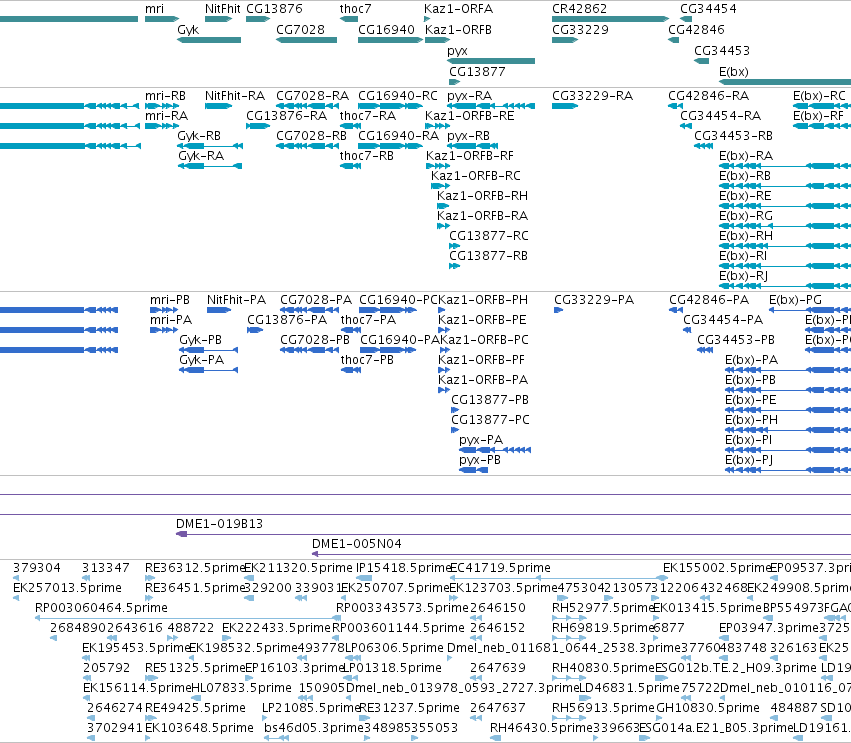Select the Kaz1-ORFA gene
The image size is (851, 743).
coord(458,9)
